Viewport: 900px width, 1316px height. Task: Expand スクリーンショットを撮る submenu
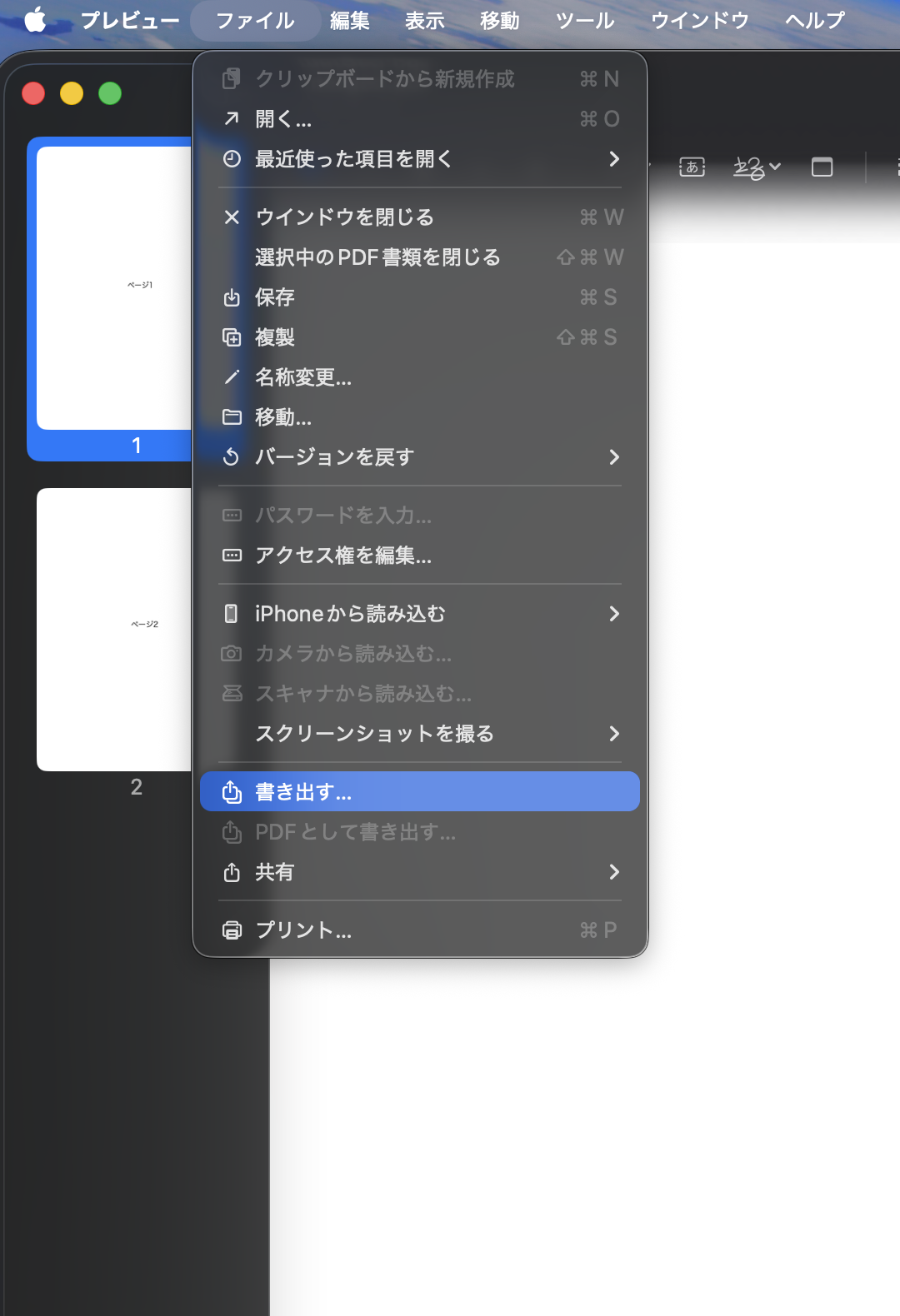coord(420,734)
